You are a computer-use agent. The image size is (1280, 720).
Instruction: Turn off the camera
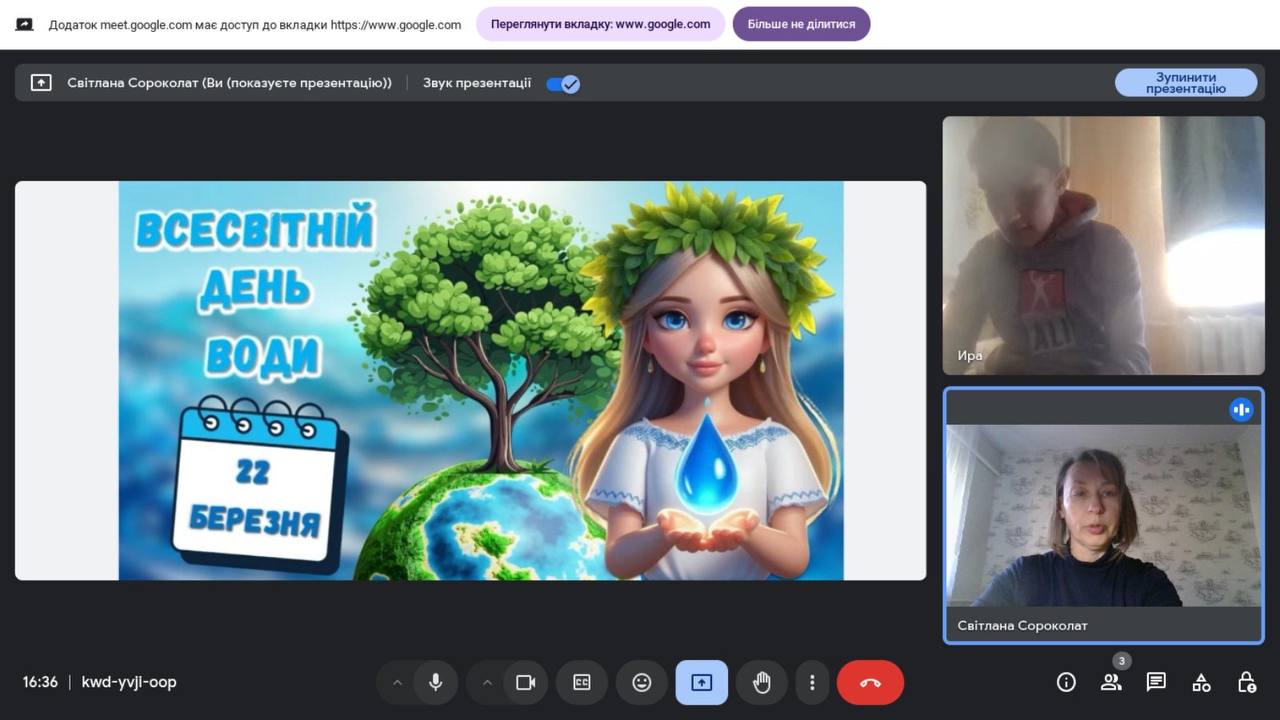(526, 682)
